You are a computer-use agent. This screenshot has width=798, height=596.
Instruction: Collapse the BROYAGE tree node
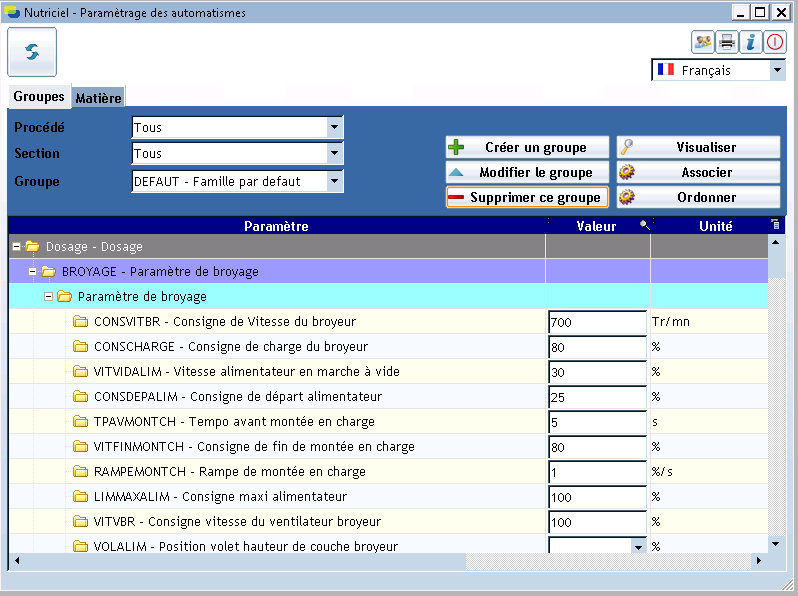33,272
